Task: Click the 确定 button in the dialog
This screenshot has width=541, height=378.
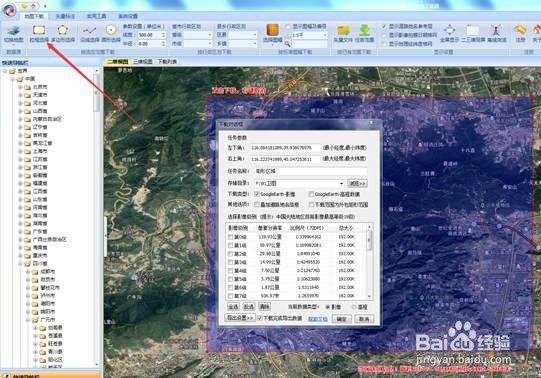Action: 341,319
